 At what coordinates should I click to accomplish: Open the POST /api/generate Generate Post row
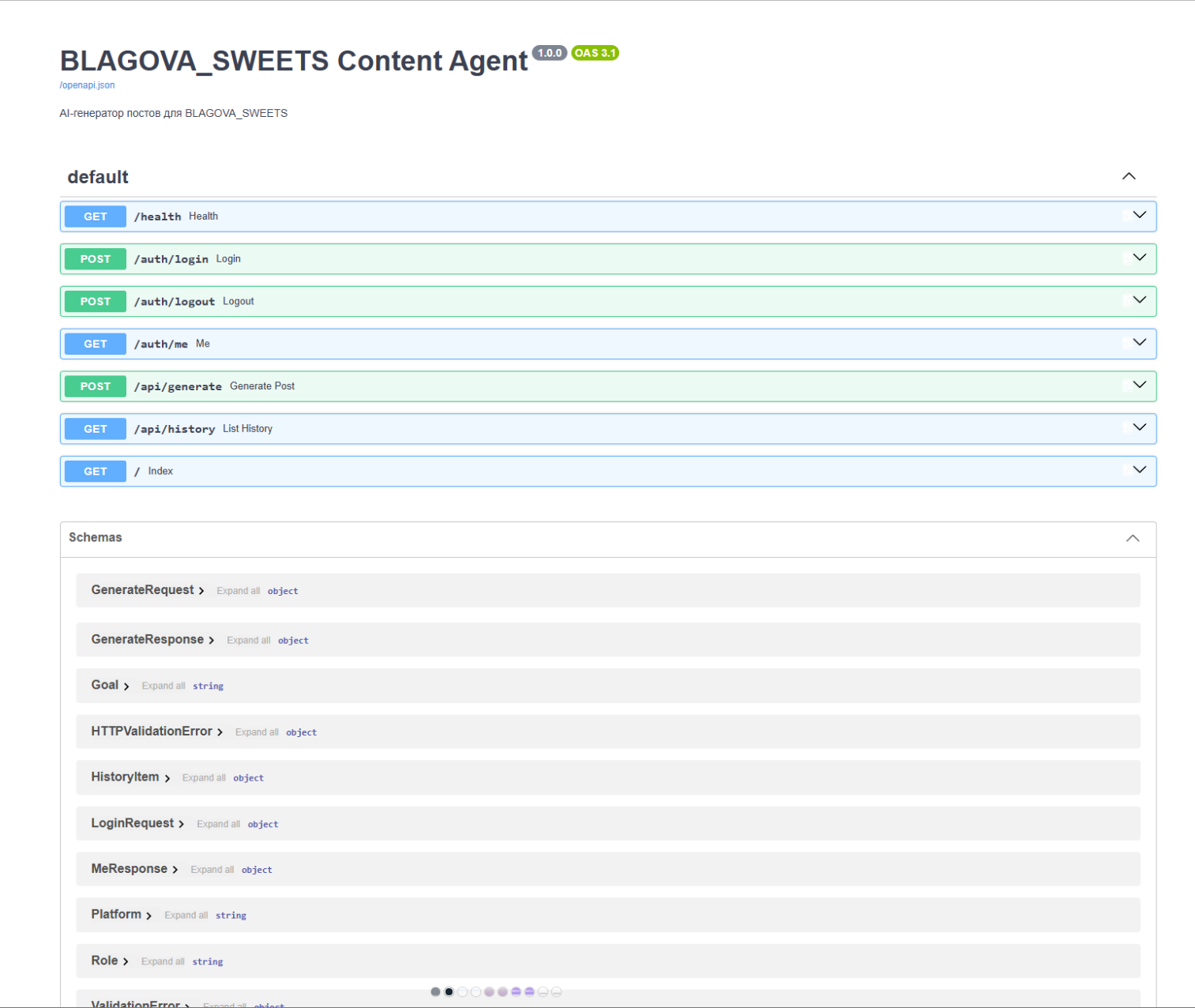608,386
